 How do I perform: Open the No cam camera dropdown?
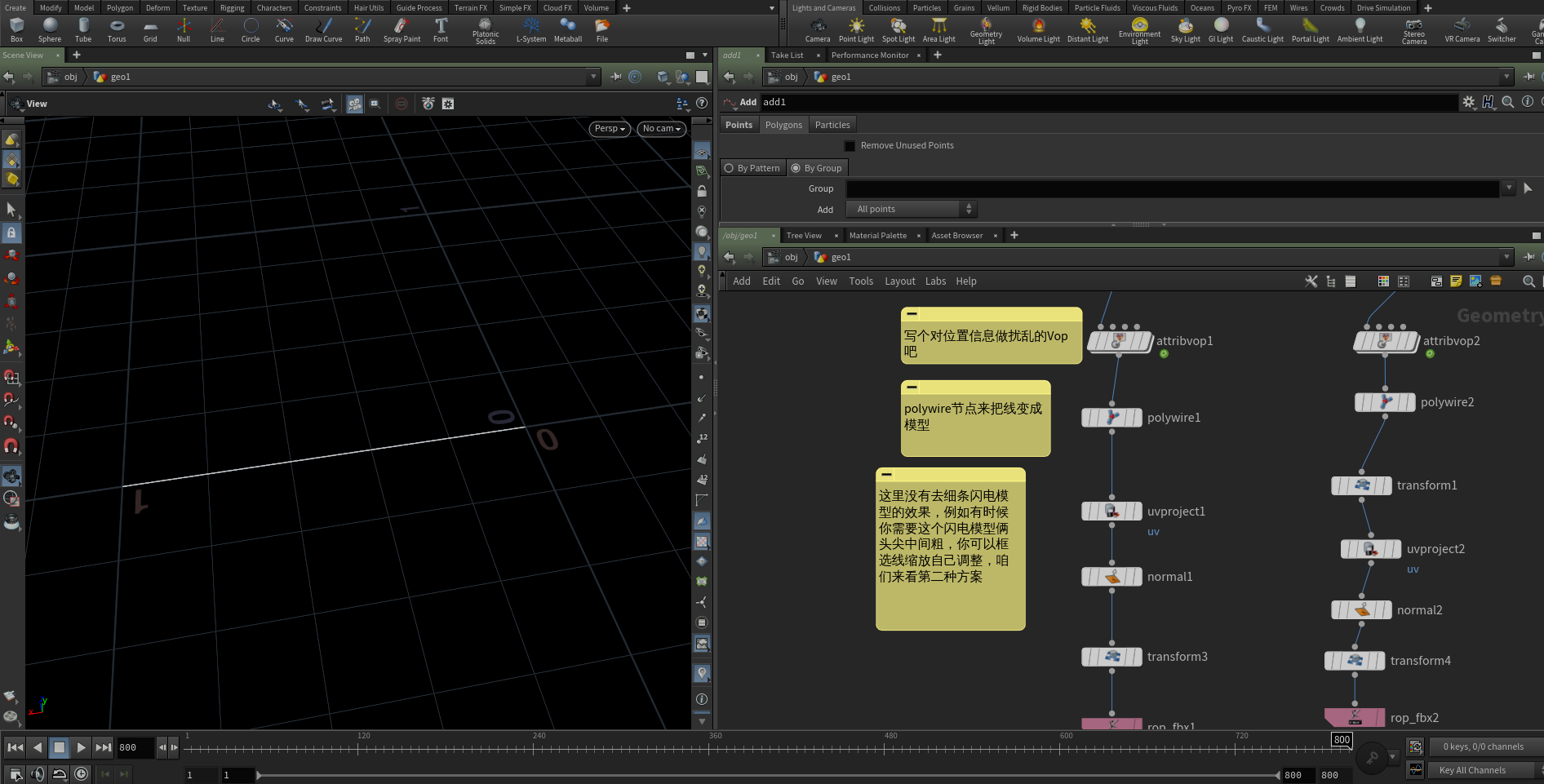(661, 129)
